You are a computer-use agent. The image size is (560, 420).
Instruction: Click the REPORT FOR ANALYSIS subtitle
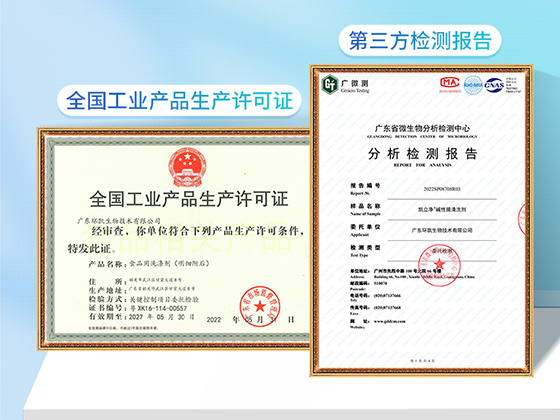coord(422,165)
